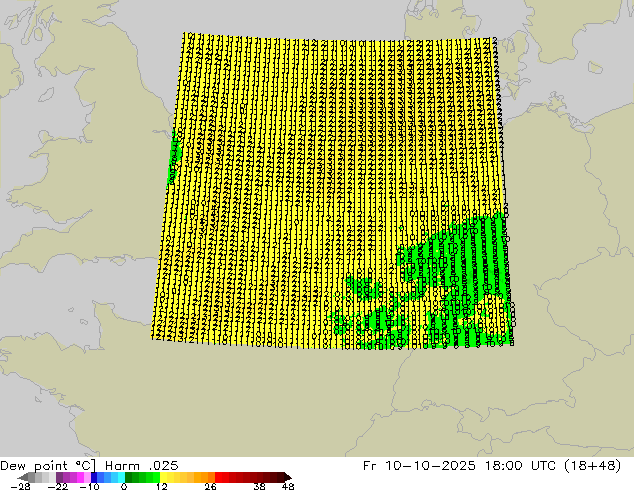Click the dark right arrow of color scale
Viewport: 634px width, 490px height.
287,477
